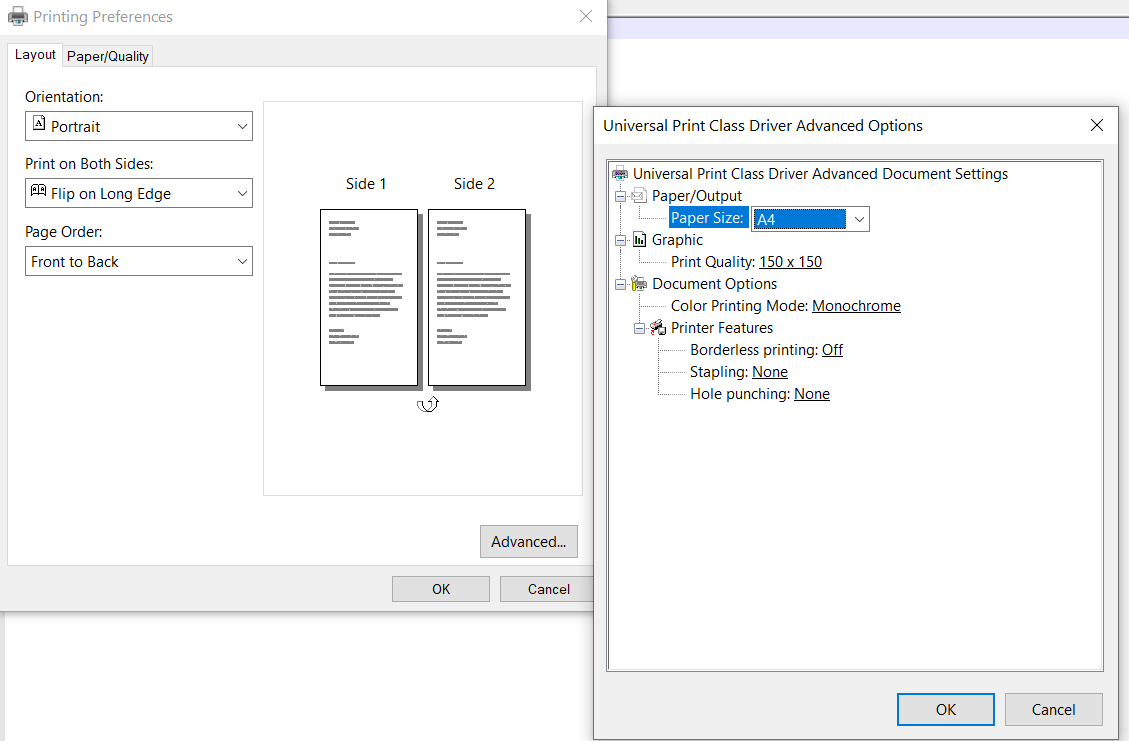Collapse the Graphic tree node
The image size is (1129, 741).
coord(621,240)
